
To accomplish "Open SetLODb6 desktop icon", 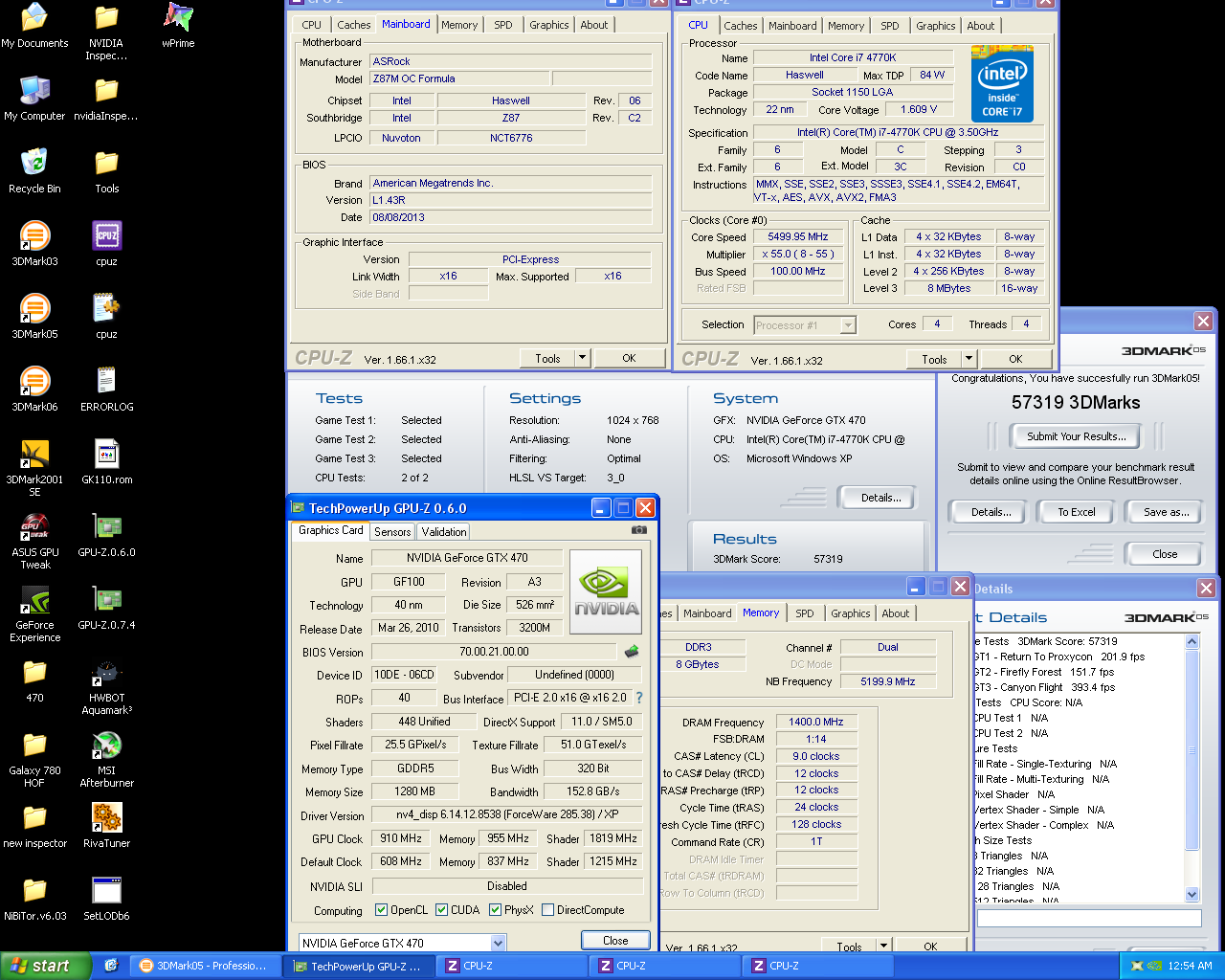I will coord(106,897).
